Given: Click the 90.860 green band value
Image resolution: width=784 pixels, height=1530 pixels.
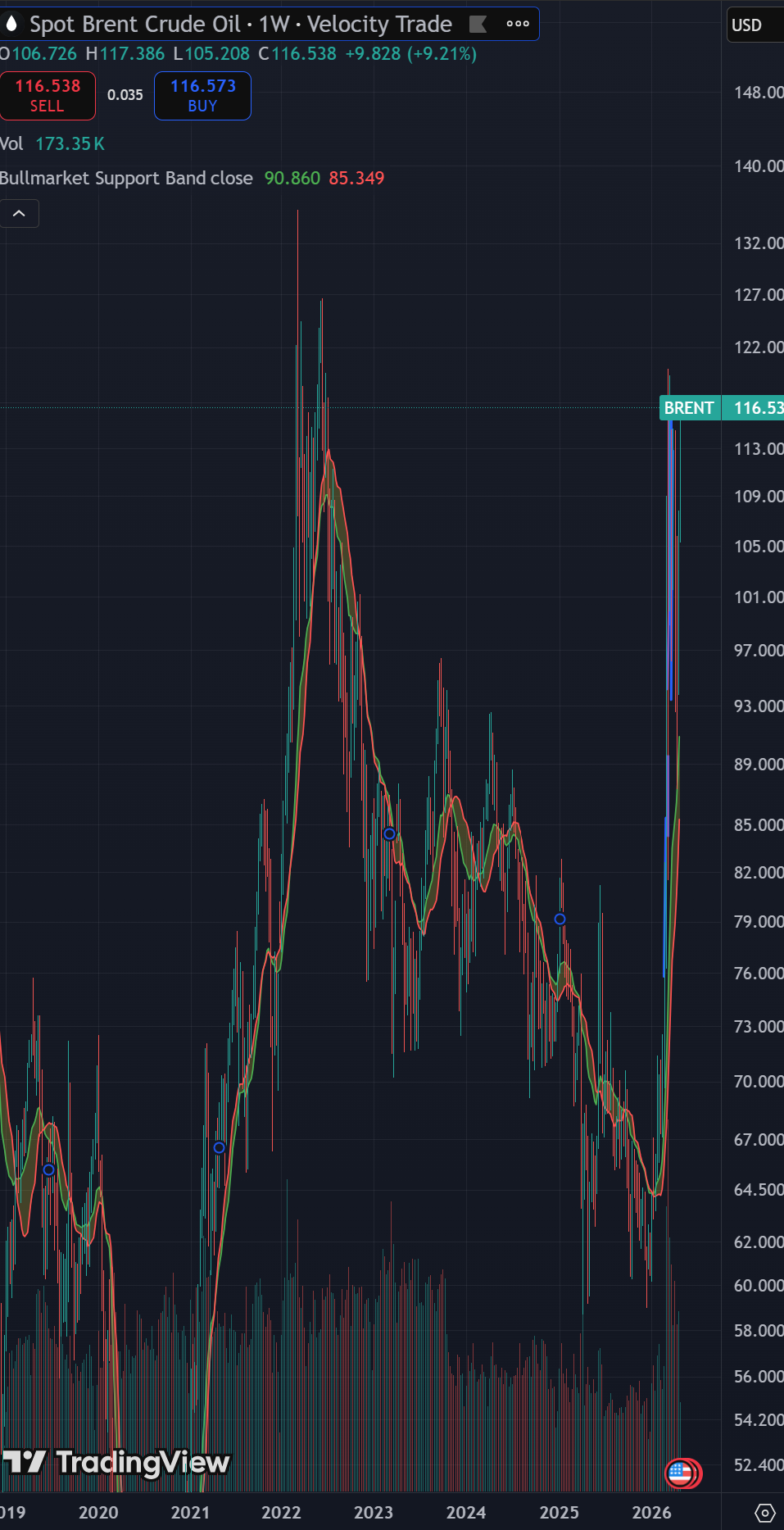Looking at the screenshot, I should point(292,178).
